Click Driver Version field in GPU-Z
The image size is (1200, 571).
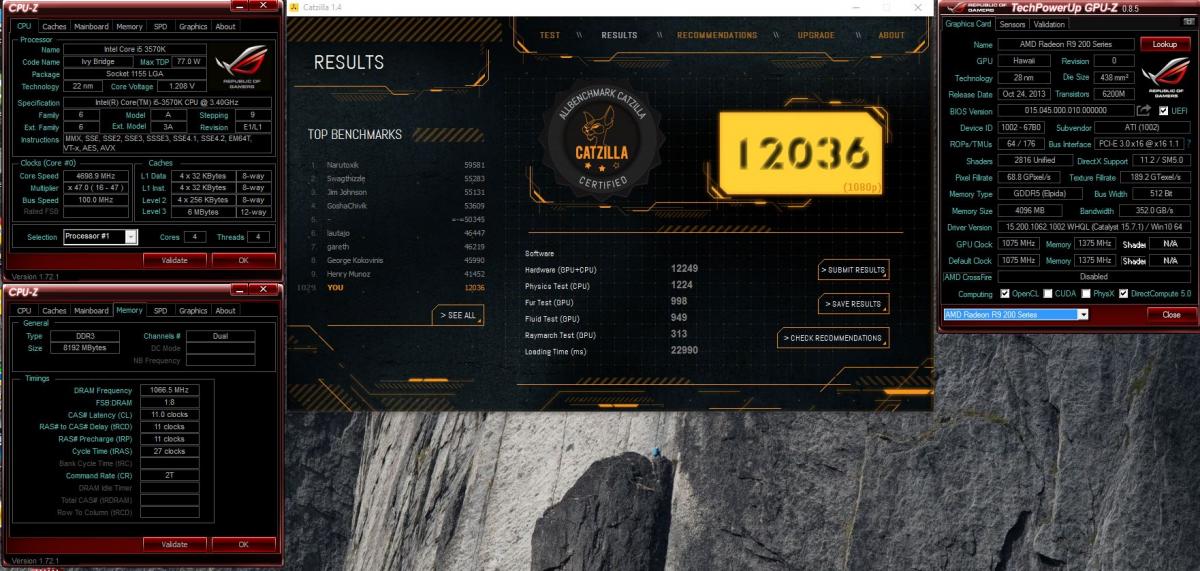click(x=1094, y=228)
